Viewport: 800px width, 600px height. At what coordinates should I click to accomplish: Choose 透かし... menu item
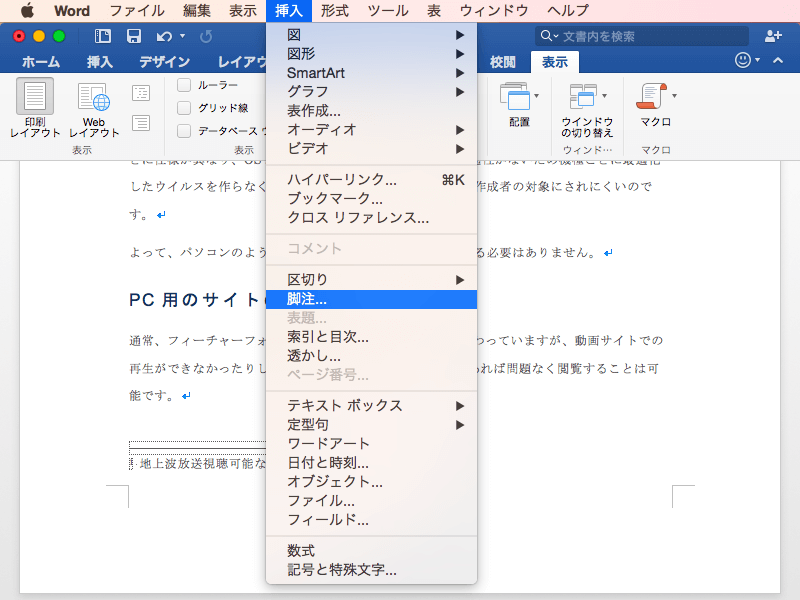click(x=371, y=356)
